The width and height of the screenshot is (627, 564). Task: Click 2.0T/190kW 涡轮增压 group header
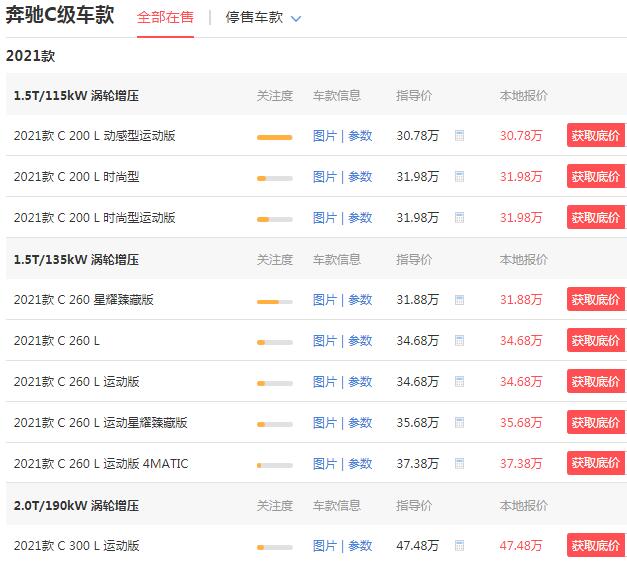pyautogui.click(x=76, y=506)
